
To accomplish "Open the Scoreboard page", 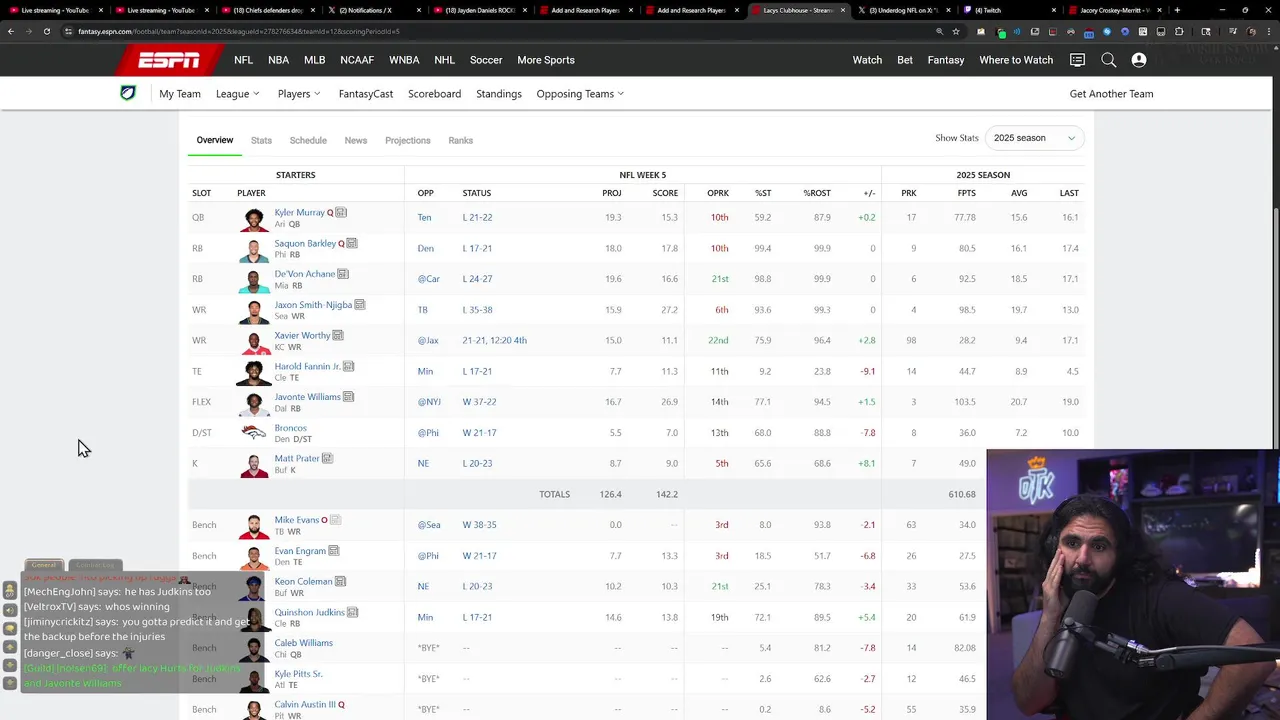I will tap(435, 94).
